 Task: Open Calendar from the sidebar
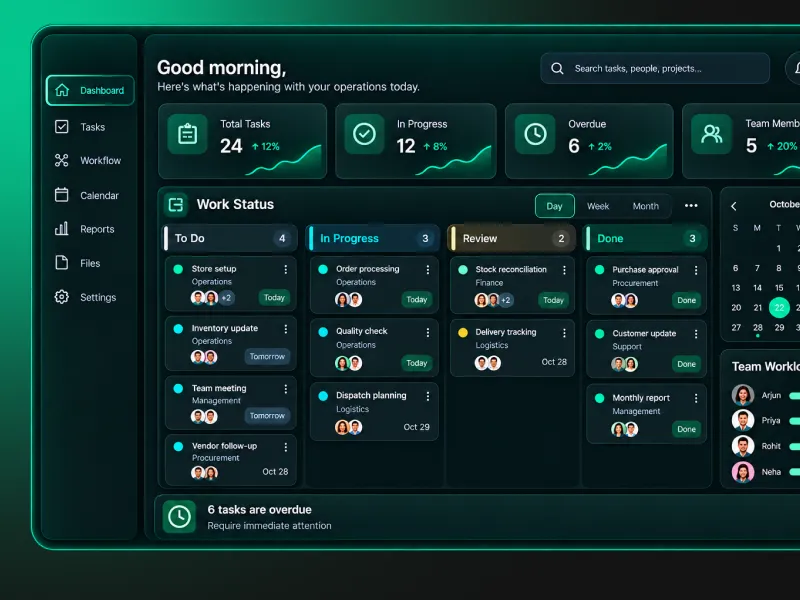click(x=86, y=195)
